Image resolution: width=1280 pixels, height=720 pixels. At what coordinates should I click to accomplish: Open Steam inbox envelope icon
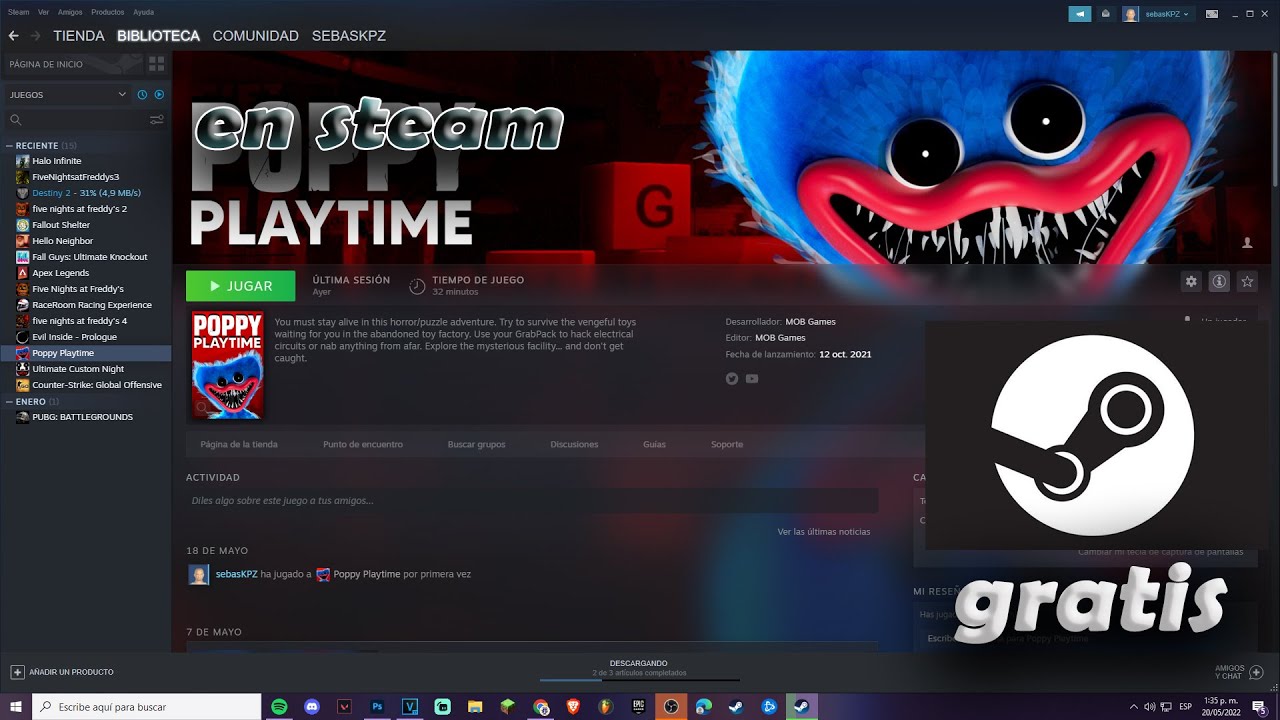click(x=1106, y=14)
